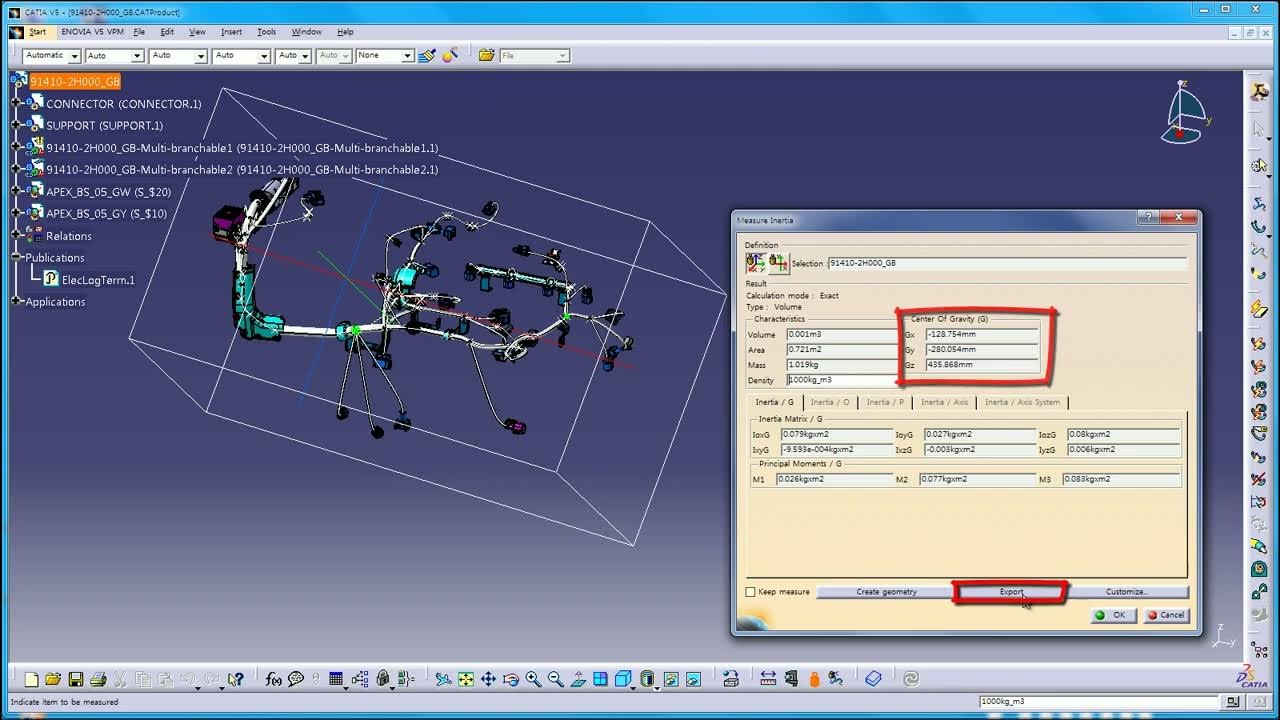Open the Tools menu
This screenshot has width=1280, height=720.
tap(266, 32)
